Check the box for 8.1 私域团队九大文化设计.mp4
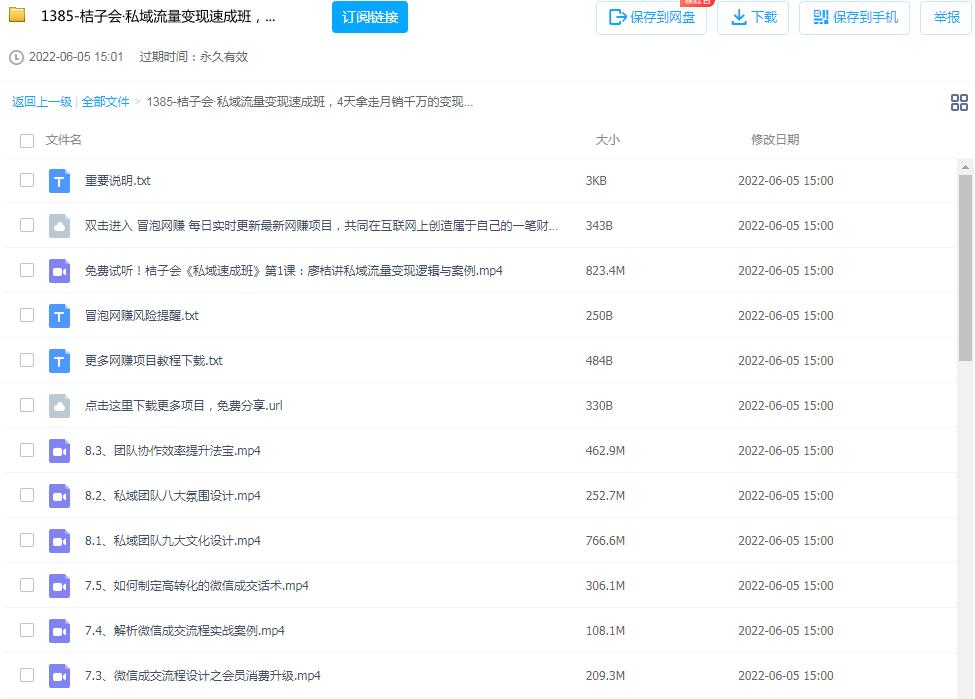 (27, 540)
